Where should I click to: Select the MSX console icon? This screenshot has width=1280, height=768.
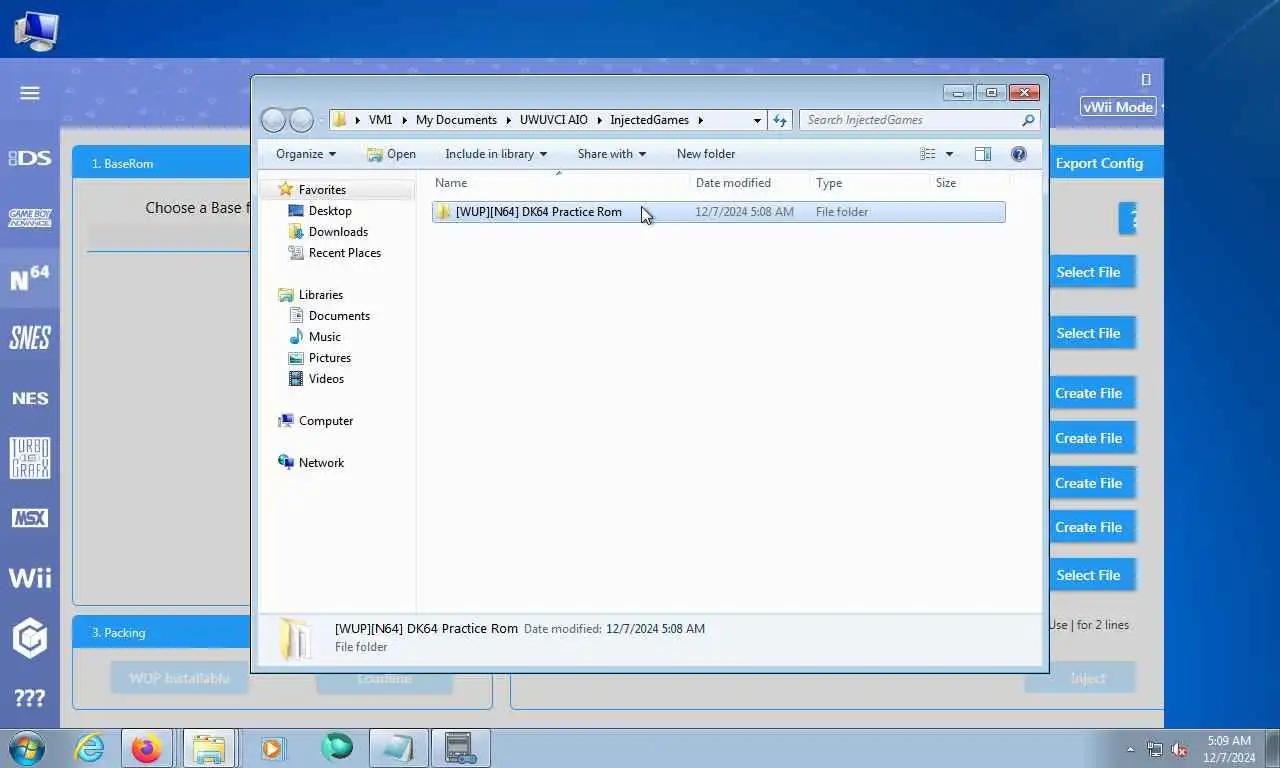point(30,518)
